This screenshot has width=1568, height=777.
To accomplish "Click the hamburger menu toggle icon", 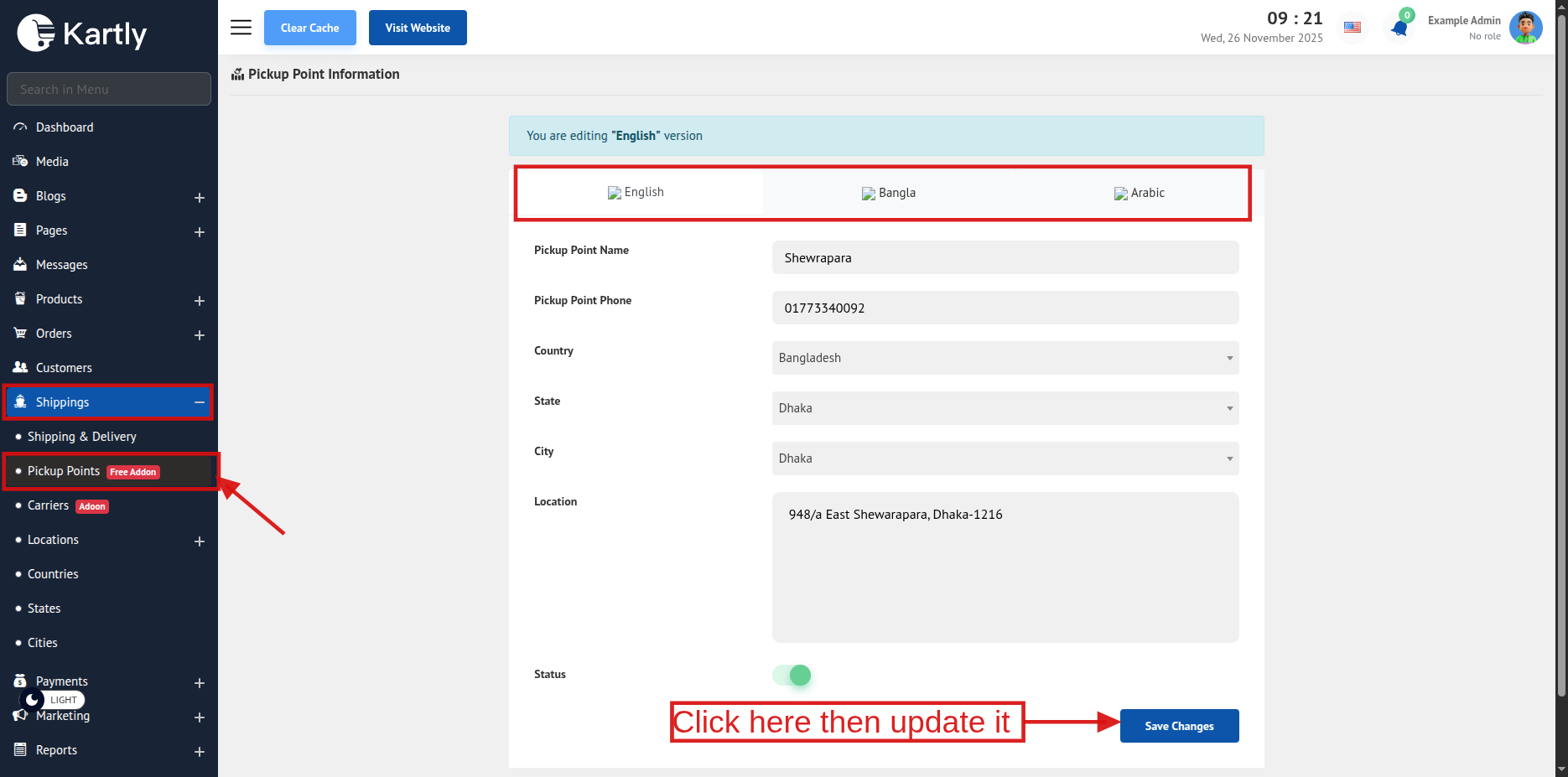I will click(x=241, y=28).
